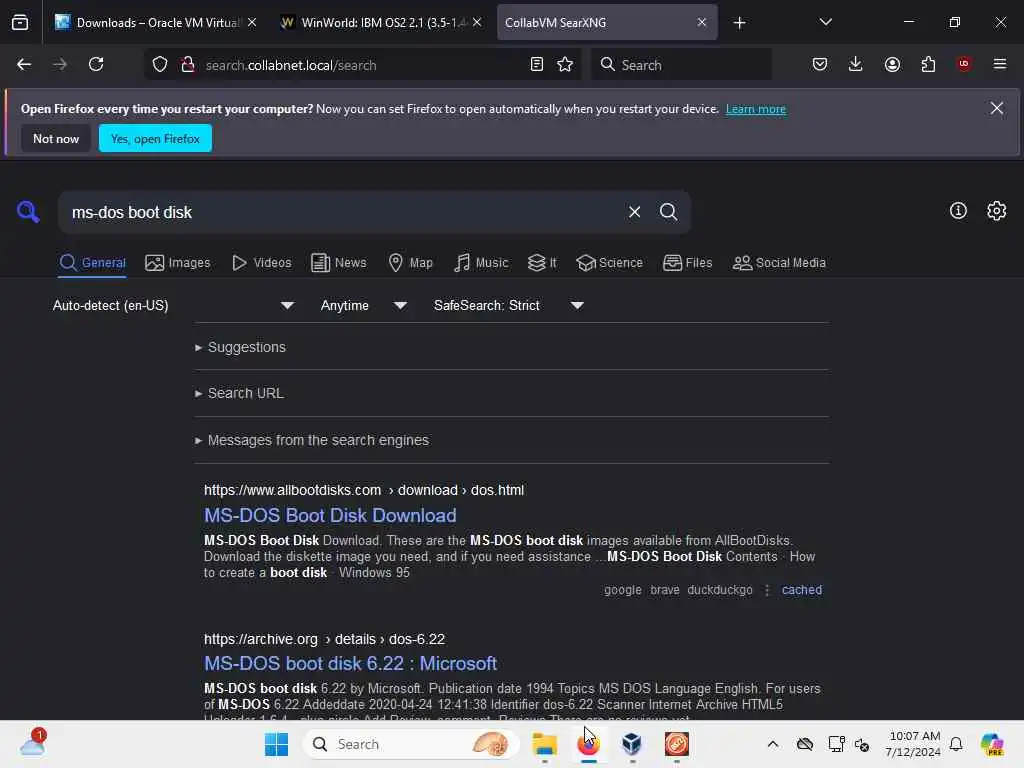Screen dimensions: 1024x768
Task: Open the Windows notification bell
Action: tap(956, 744)
